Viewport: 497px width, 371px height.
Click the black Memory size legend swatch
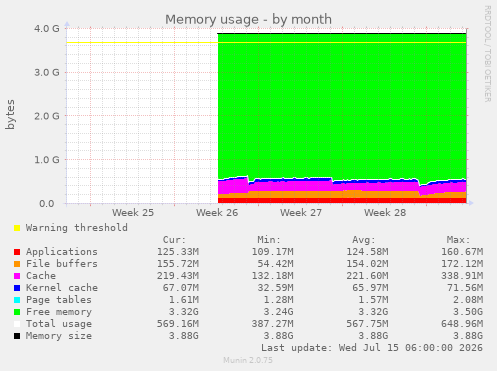tap(17, 336)
